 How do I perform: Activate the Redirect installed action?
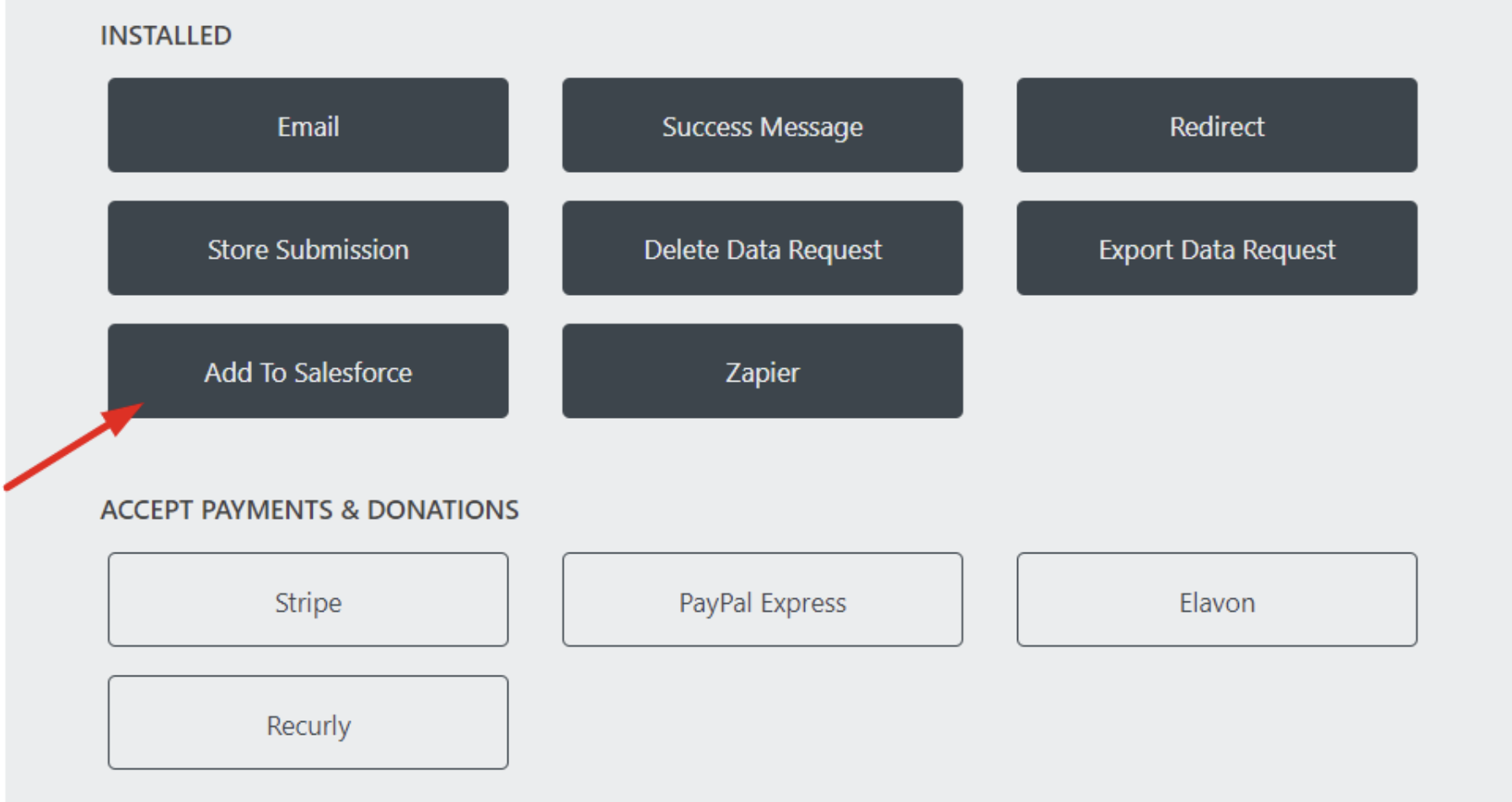tap(1216, 126)
